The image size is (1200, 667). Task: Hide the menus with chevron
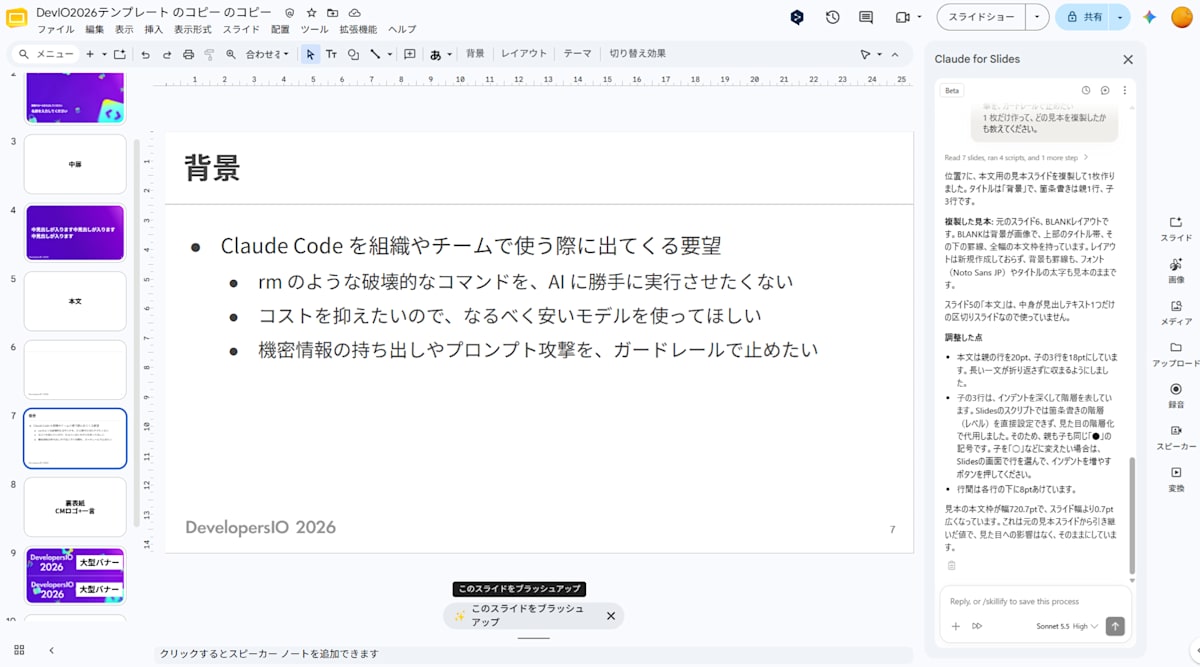(x=895, y=54)
